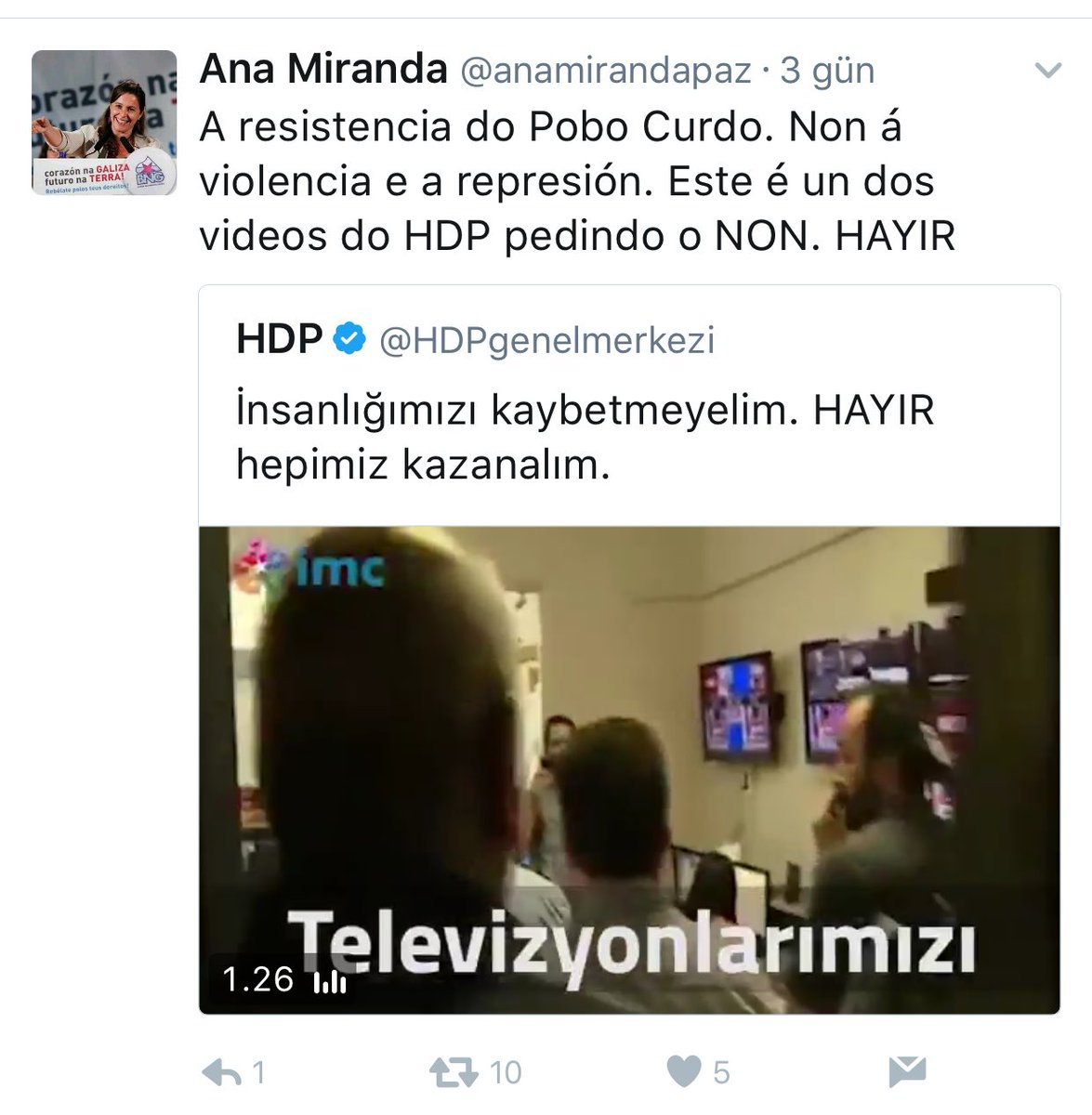This screenshot has height=1115, width=1092.
Task: Click the retweet count 10
Action: click(x=506, y=1073)
